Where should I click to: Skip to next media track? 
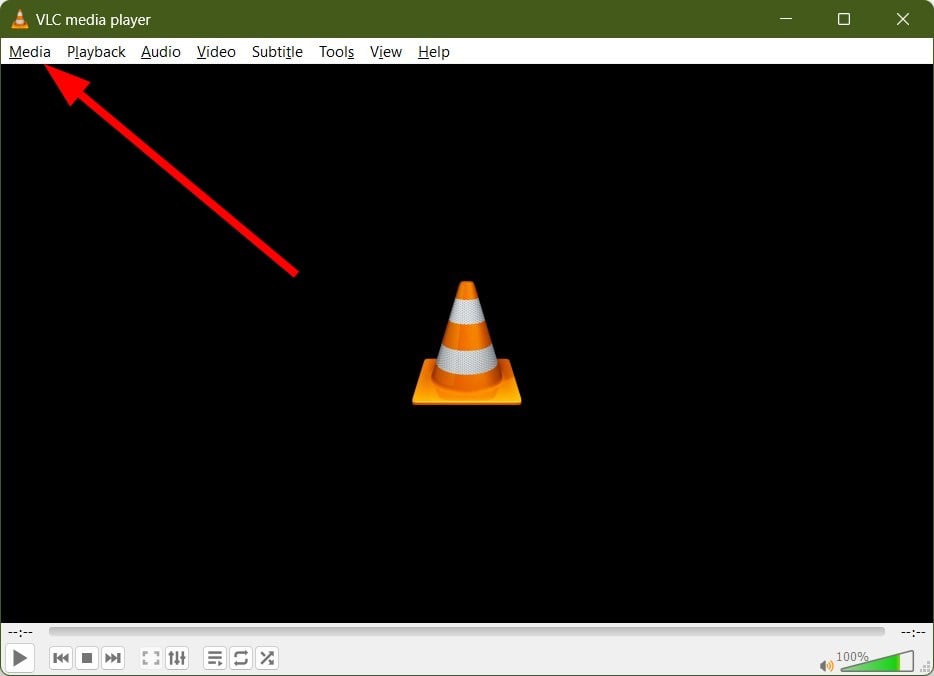click(x=113, y=658)
